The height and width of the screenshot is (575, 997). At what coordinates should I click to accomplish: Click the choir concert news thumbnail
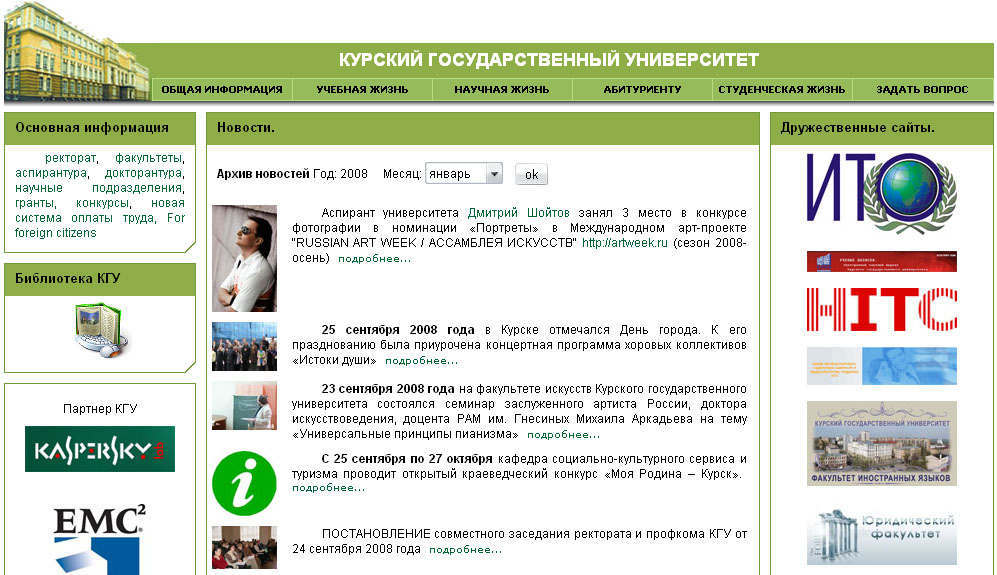click(x=244, y=346)
